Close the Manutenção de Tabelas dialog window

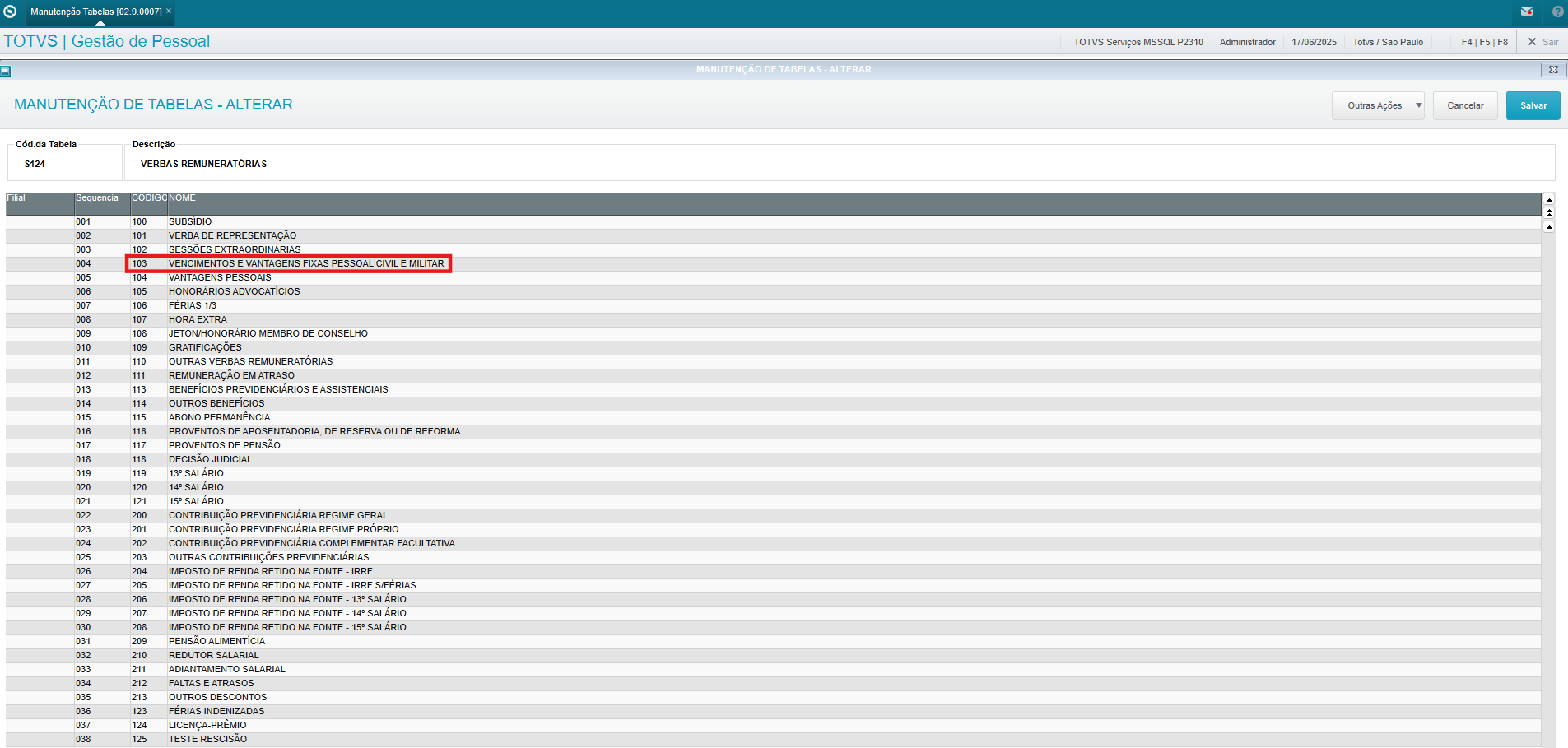[x=1552, y=70]
